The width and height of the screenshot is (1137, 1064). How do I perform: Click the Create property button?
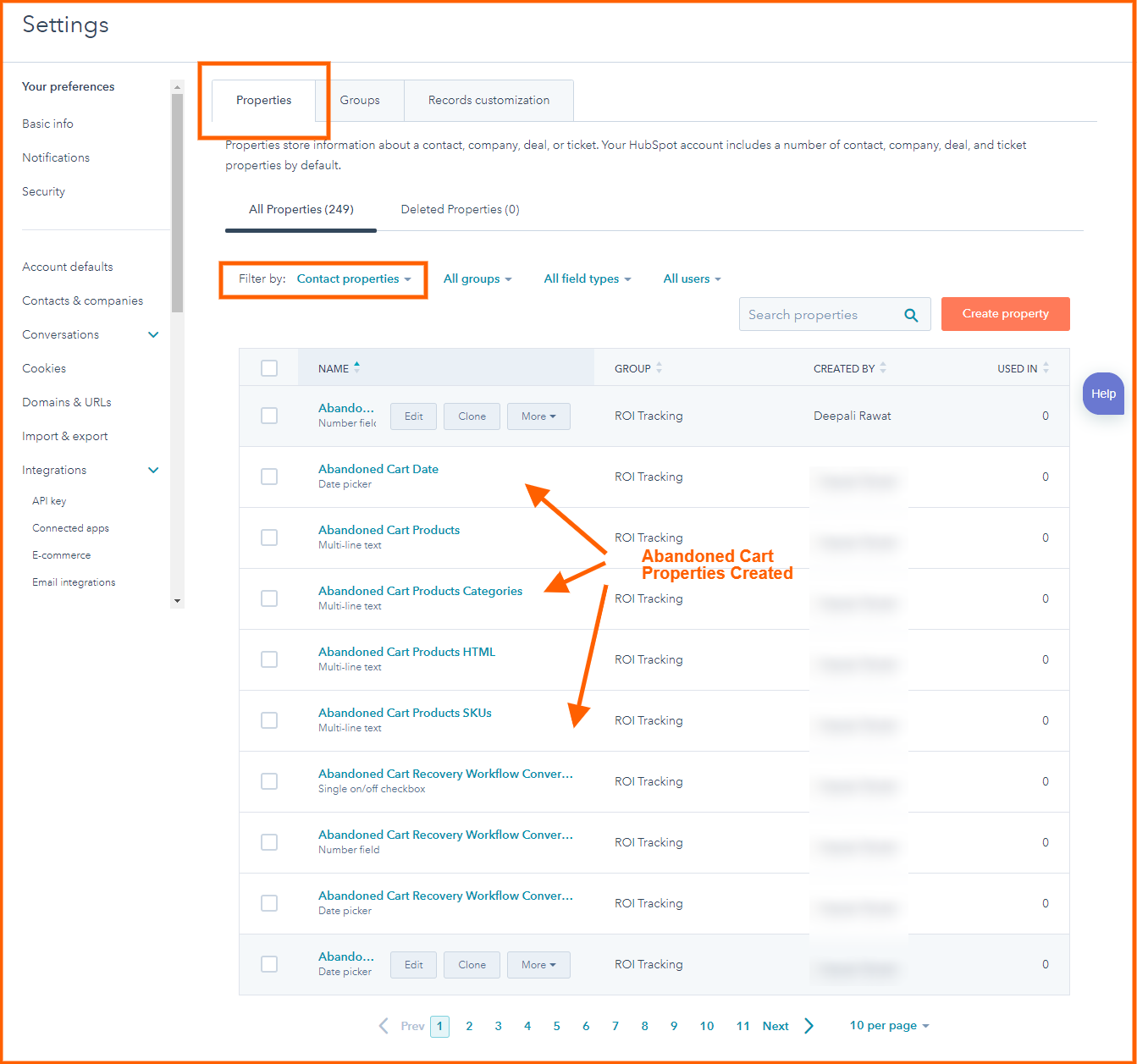tap(1005, 314)
